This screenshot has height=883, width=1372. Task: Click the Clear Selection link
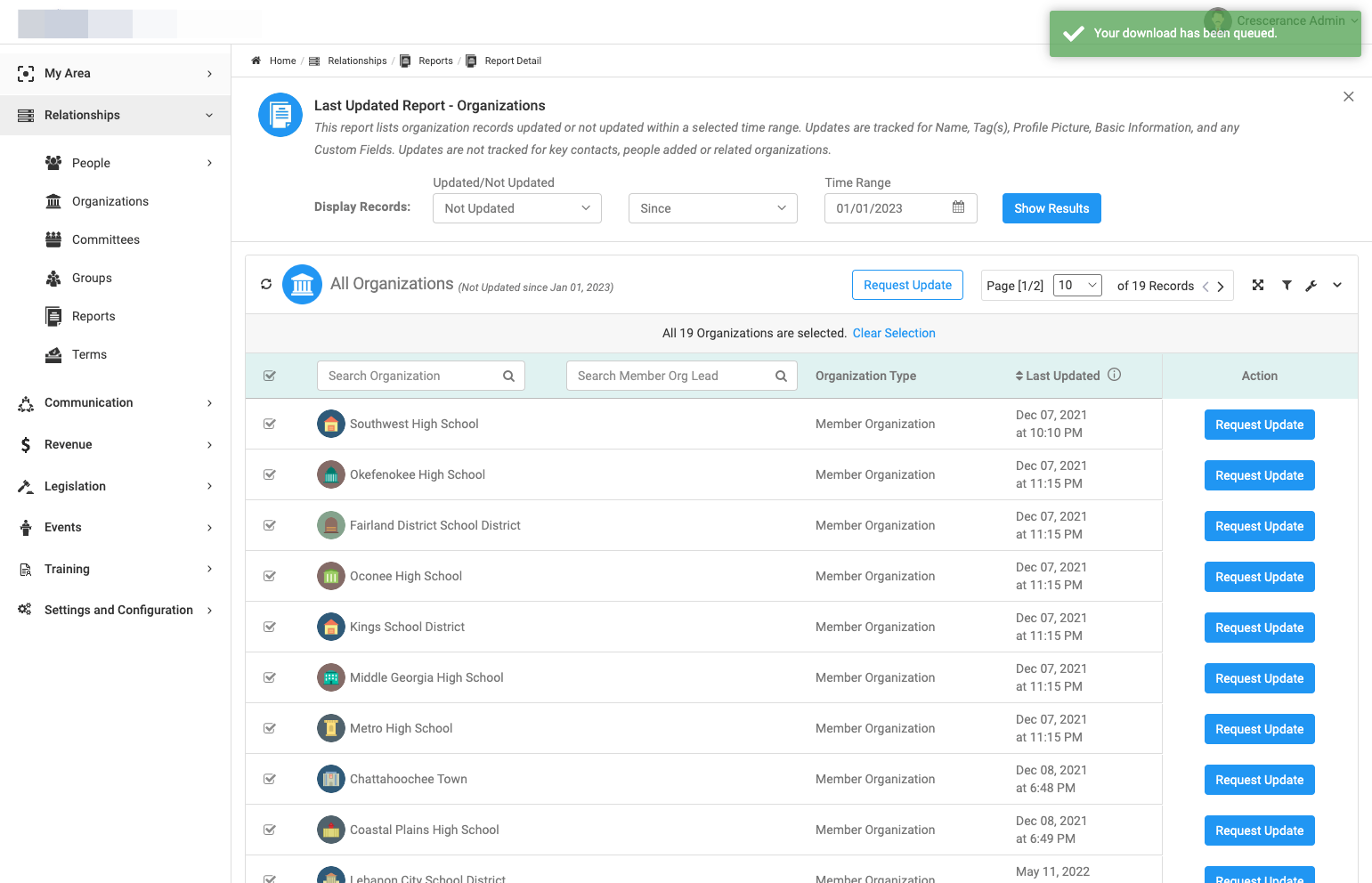[x=894, y=333]
